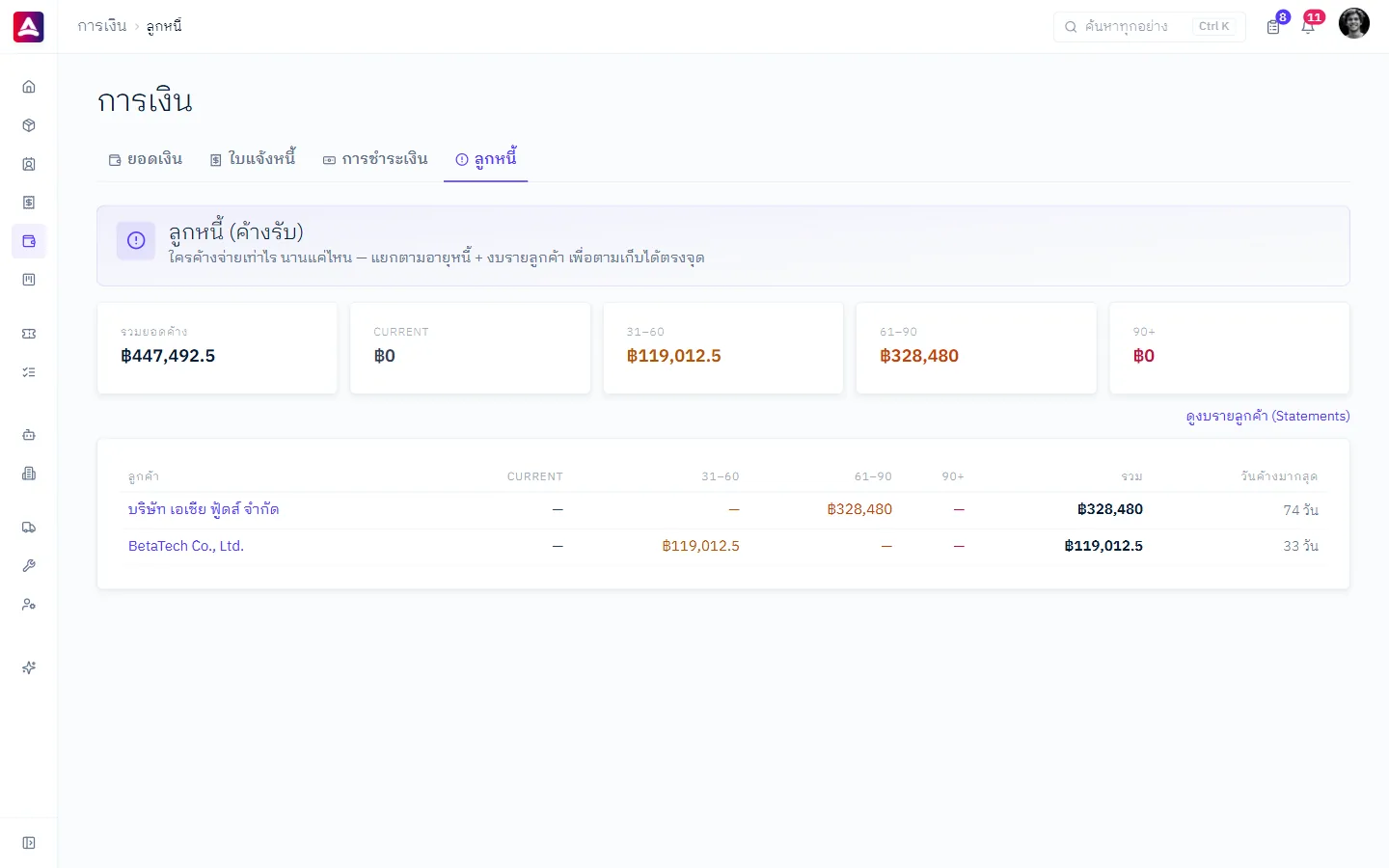Open the robot bot sidebar icon
Viewport: 1389px width, 868px height.
coord(29,435)
